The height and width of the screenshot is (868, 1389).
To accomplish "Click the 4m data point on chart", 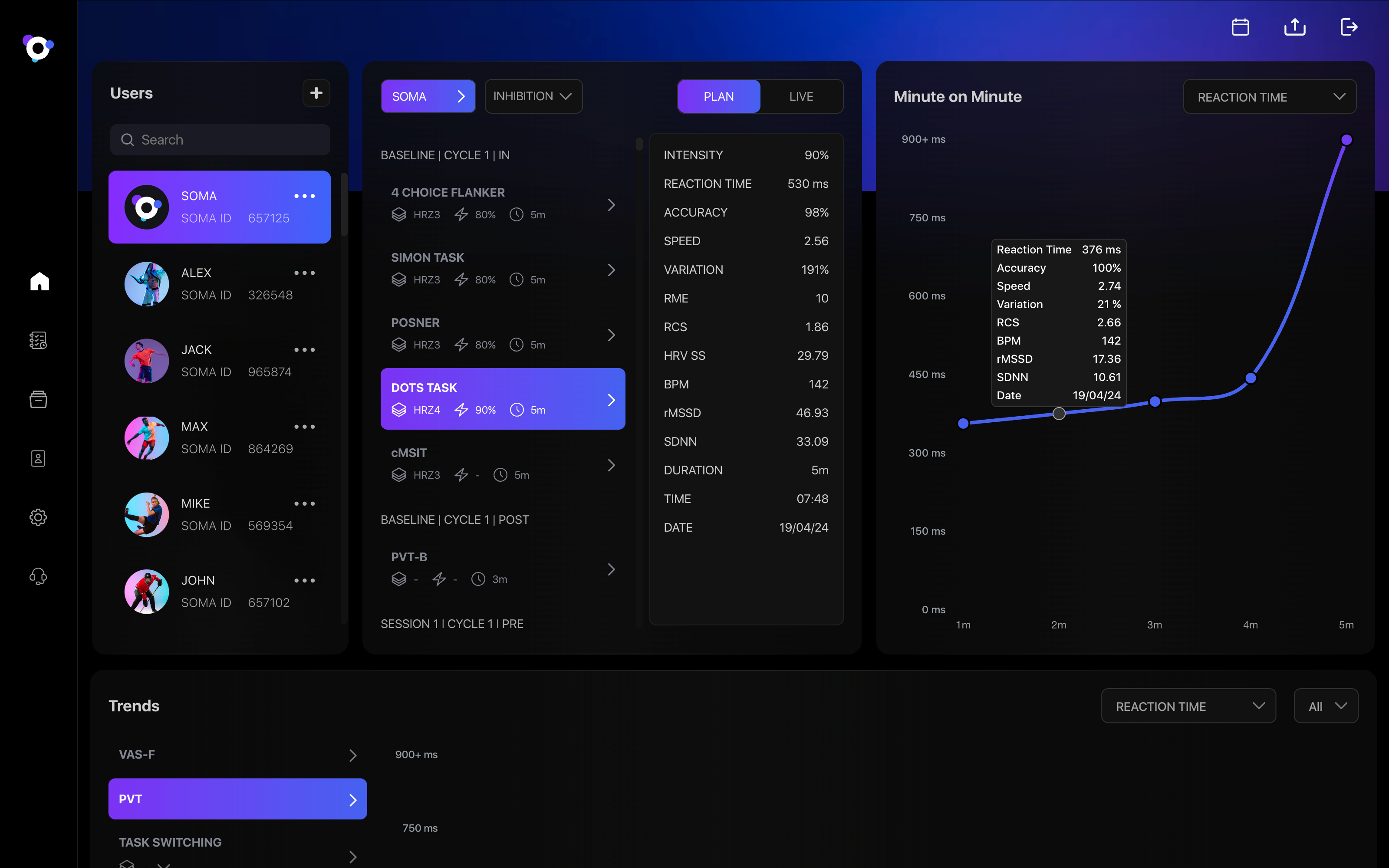I will pyautogui.click(x=1251, y=378).
